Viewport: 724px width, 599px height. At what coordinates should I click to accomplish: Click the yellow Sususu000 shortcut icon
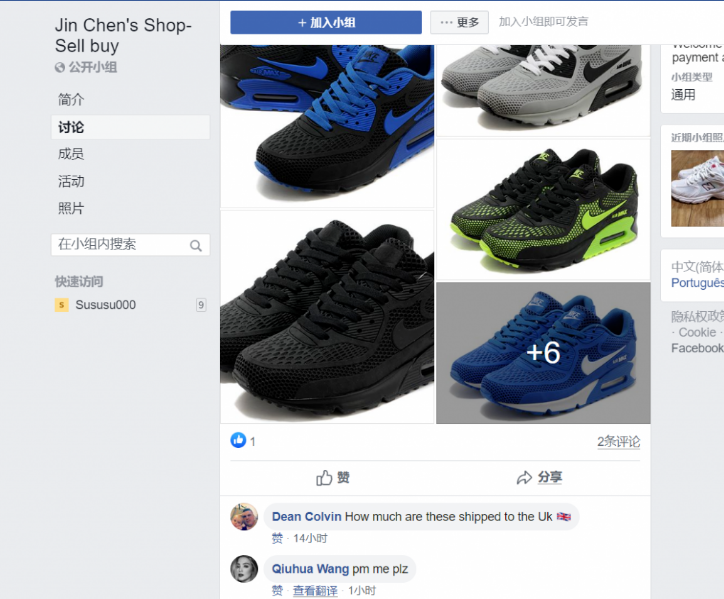coord(62,305)
